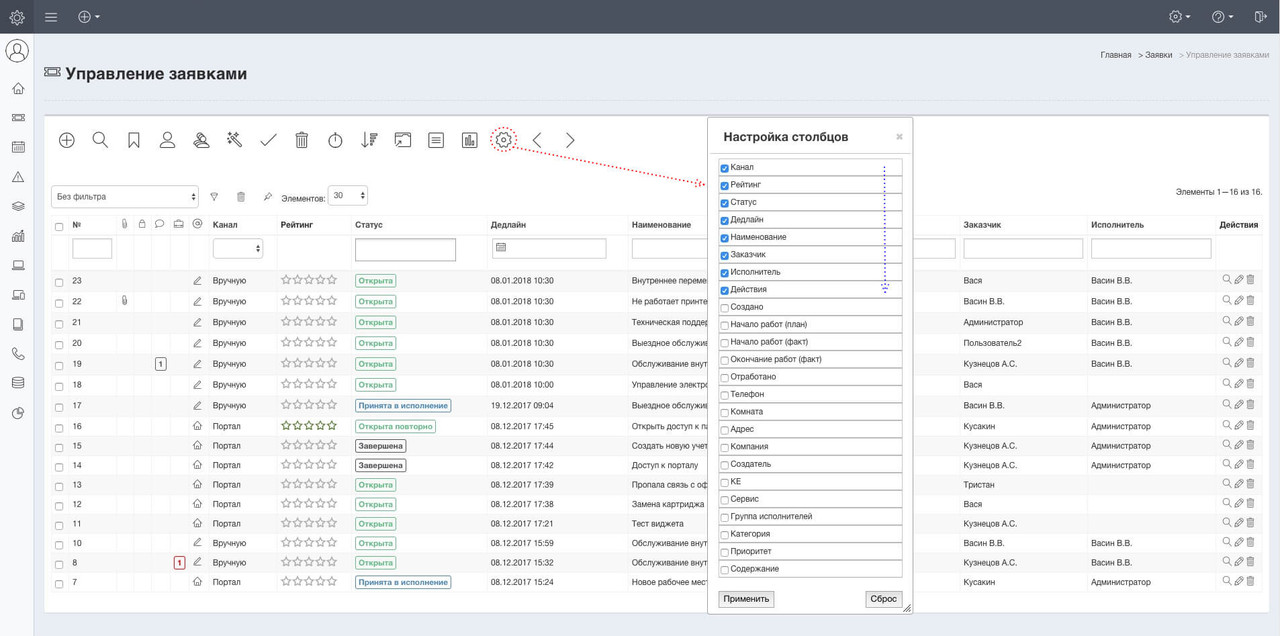Click the magic wand toolbar icon
1280x636 pixels.
234,140
